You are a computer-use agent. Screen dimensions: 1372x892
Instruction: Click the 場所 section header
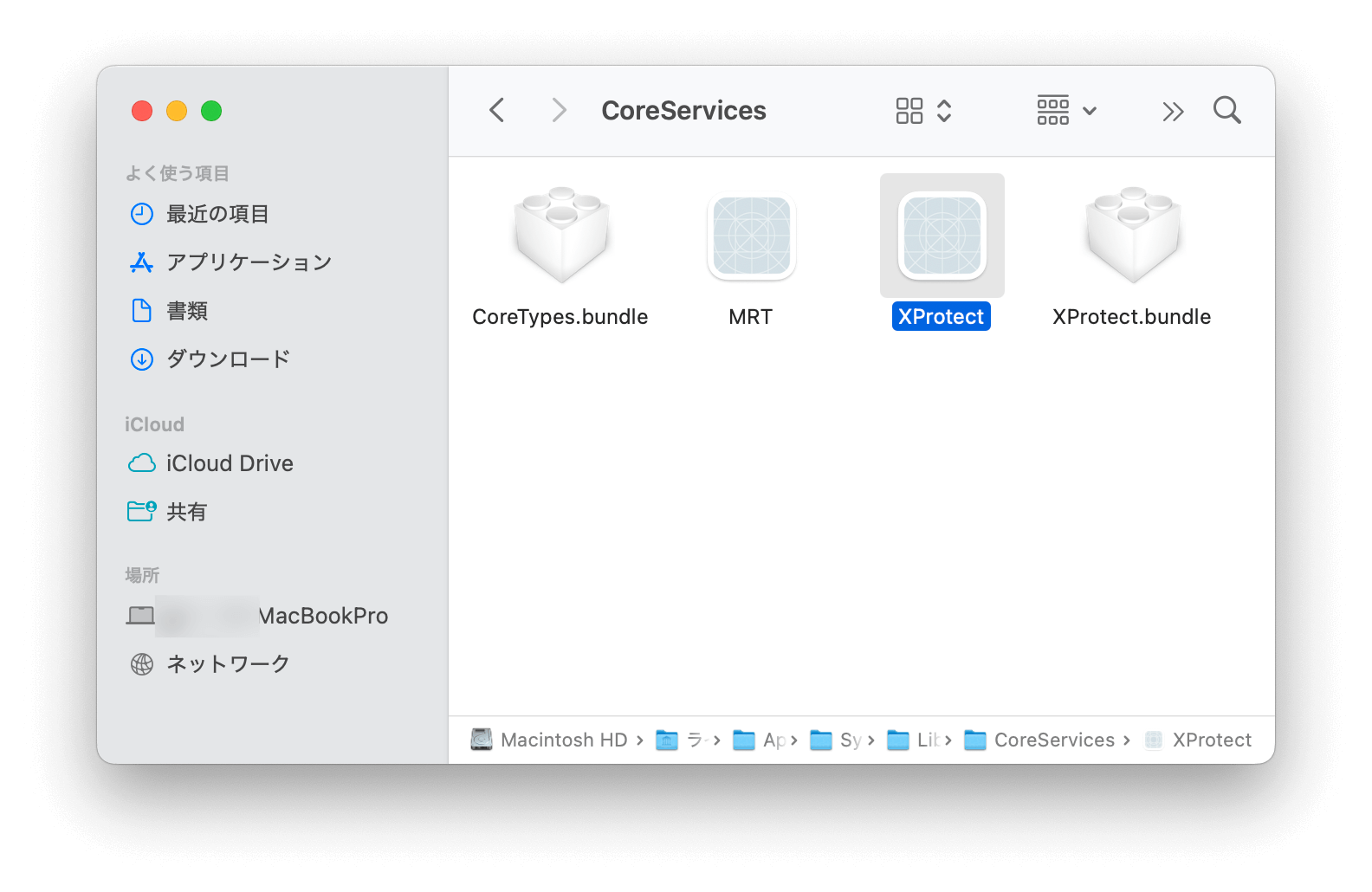143,575
